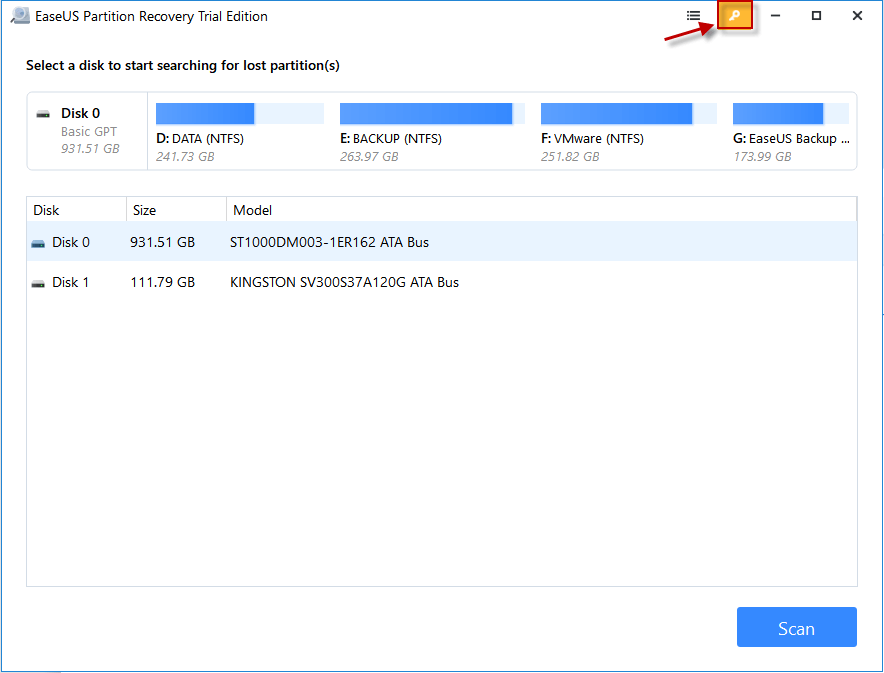Click the EaseUS app logo in title bar
Viewport: 884px width, 673px height.
coord(20,16)
